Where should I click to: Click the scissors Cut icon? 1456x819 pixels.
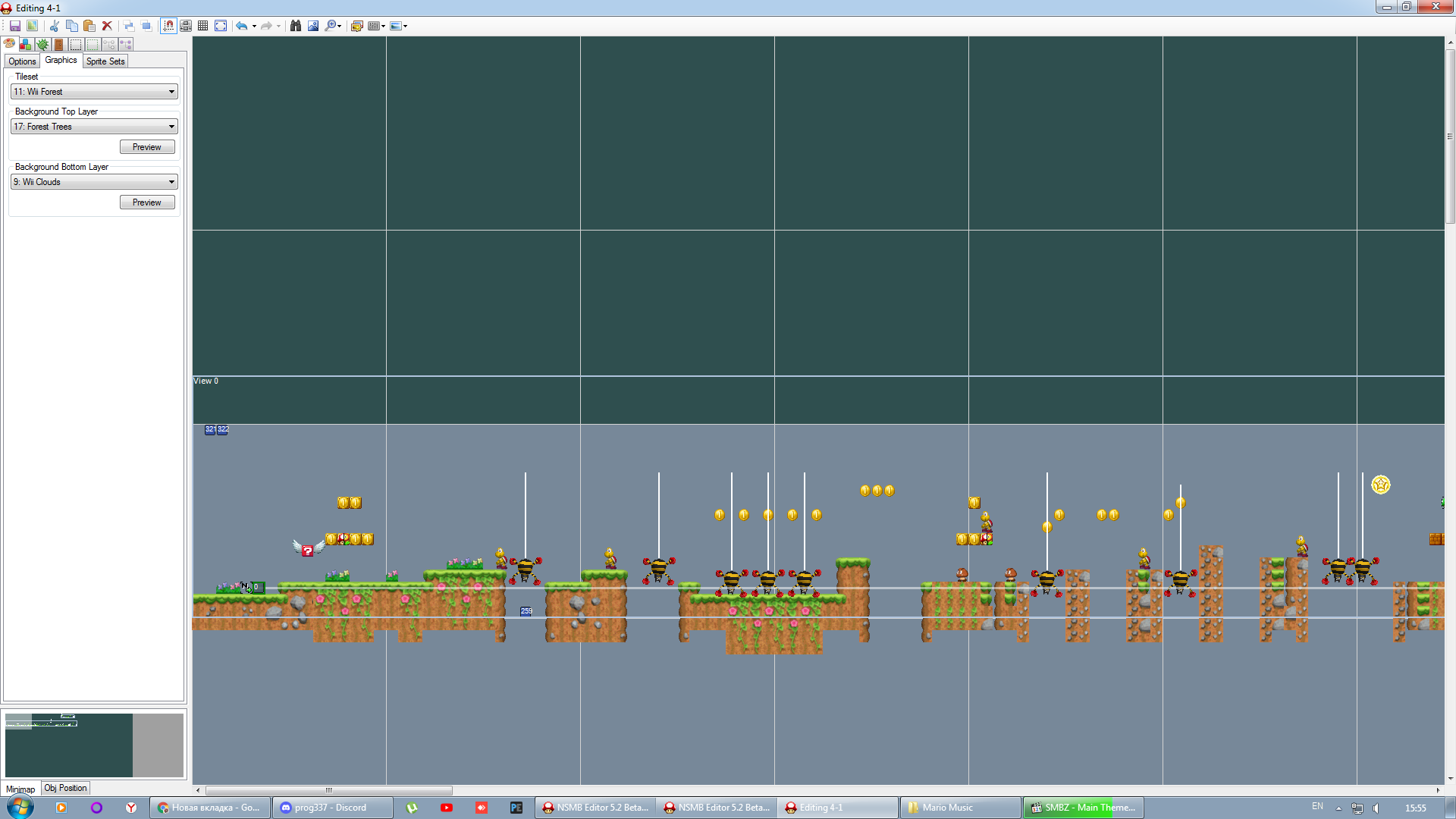[x=54, y=26]
